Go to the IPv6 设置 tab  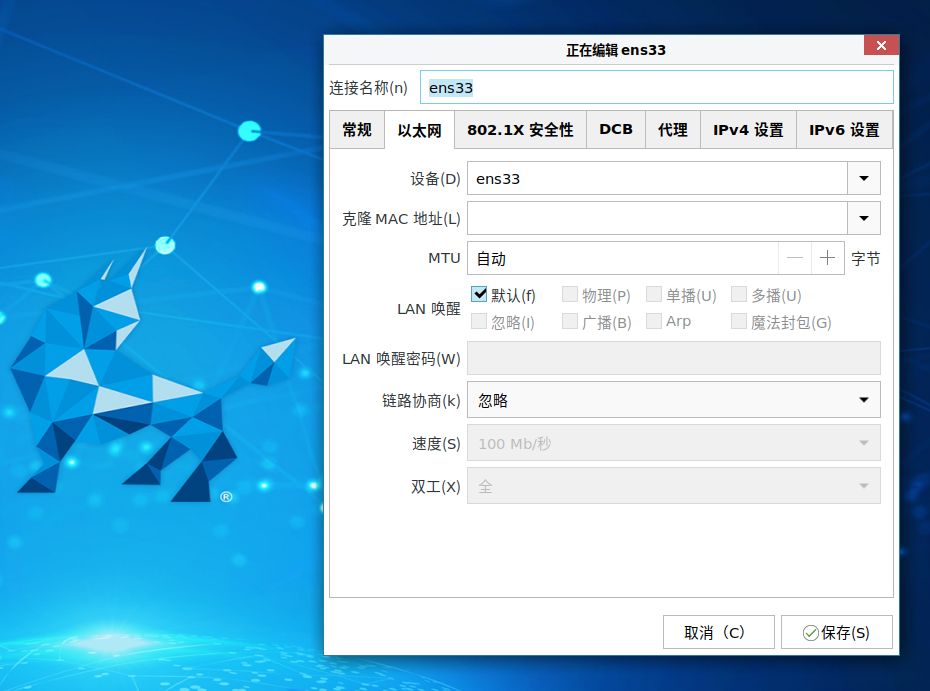tap(844, 130)
